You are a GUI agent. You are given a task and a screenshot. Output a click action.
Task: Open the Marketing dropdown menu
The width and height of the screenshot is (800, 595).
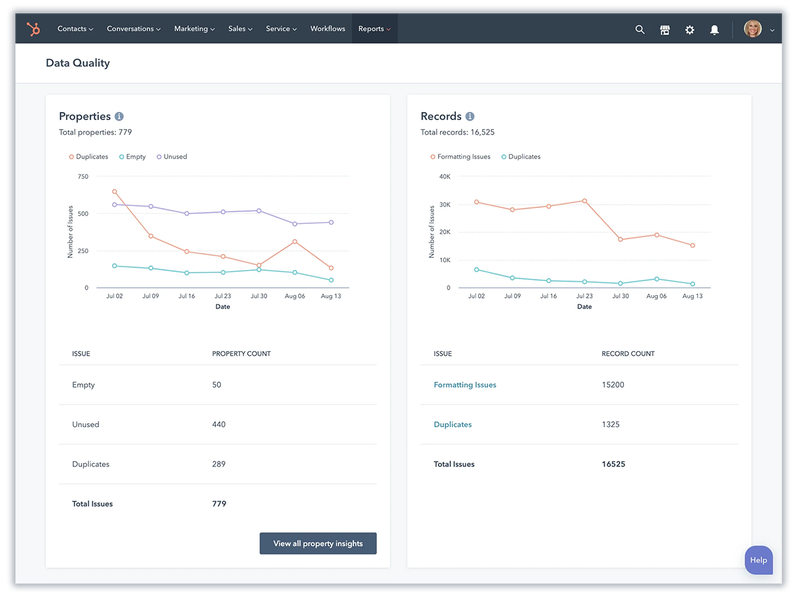[x=194, y=29]
